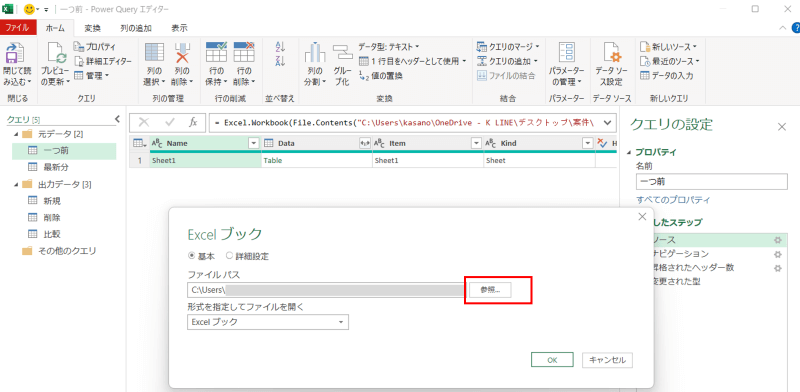Open the 管理 dropdown in ribbon
Viewport: 800px width, 392px height.
92,76
